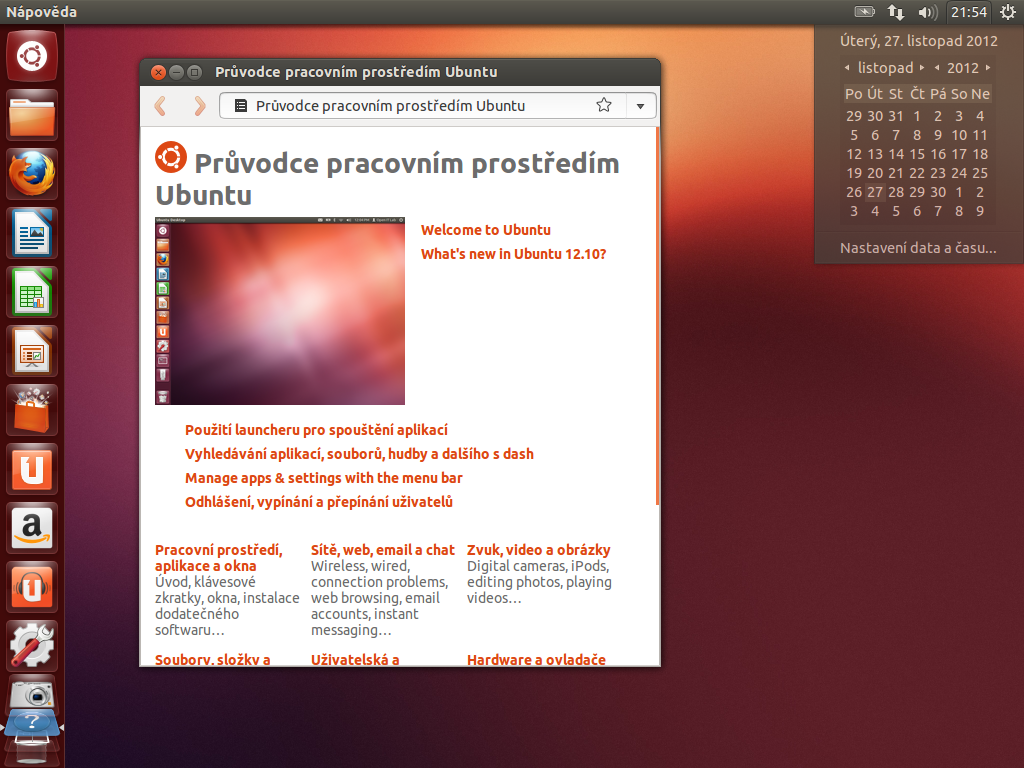Go back with the help browser back arrow
The width and height of the screenshot is (1024, 768).
point(161,106)
